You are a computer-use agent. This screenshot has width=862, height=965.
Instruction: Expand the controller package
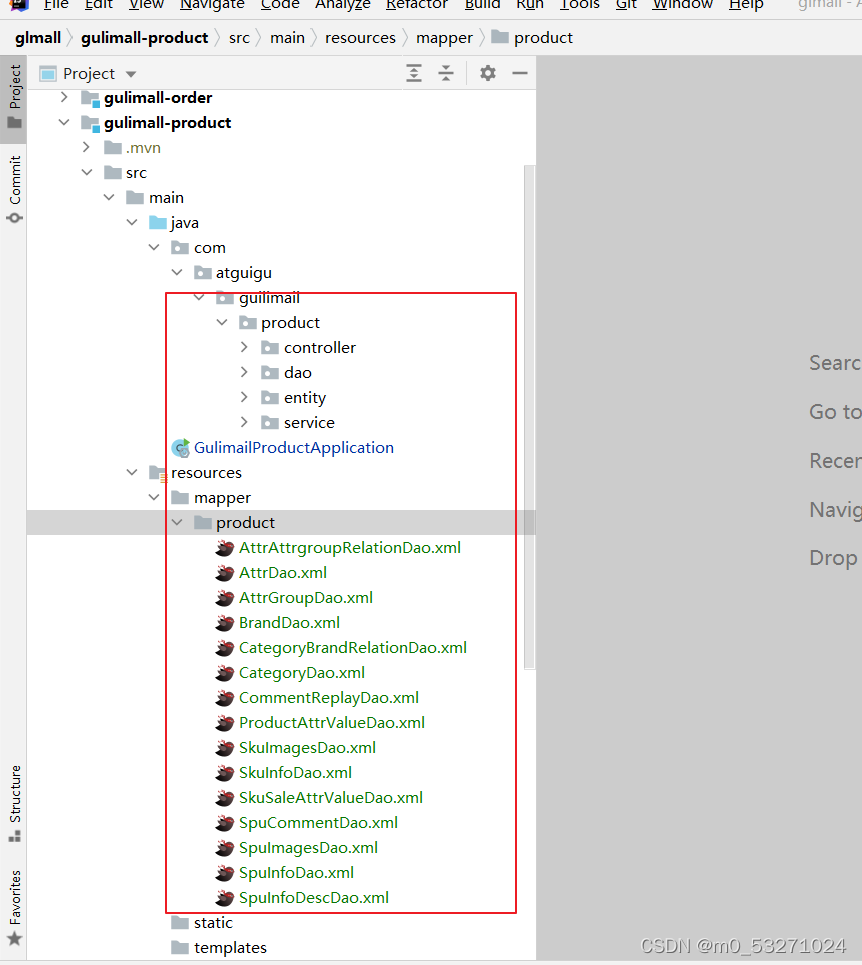[x=244, y=347]
